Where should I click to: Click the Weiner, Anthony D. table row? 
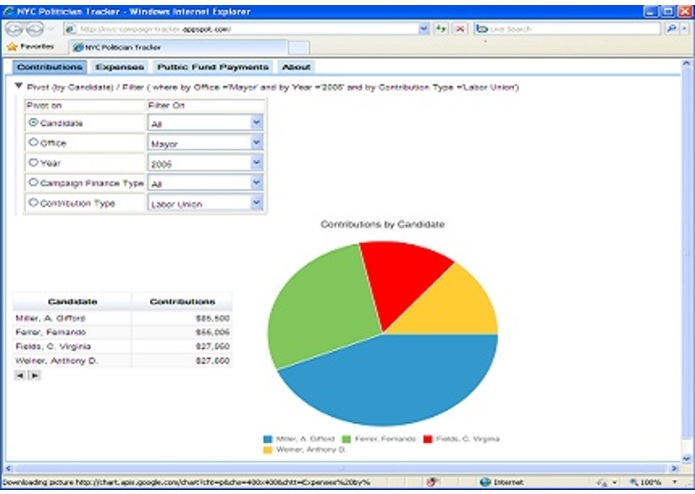122,361
